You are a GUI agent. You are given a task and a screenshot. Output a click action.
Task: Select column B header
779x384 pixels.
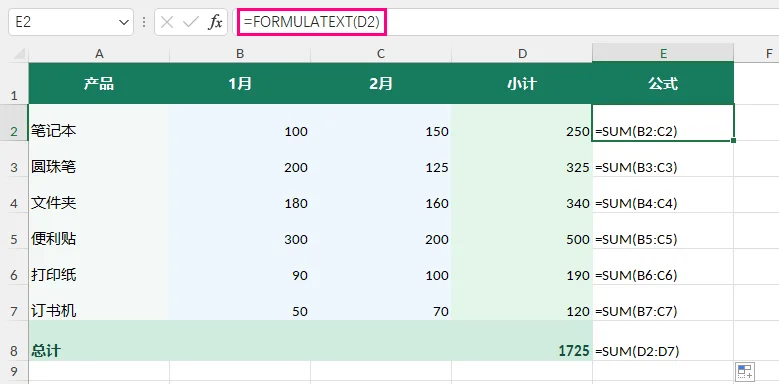pos(240,54)
